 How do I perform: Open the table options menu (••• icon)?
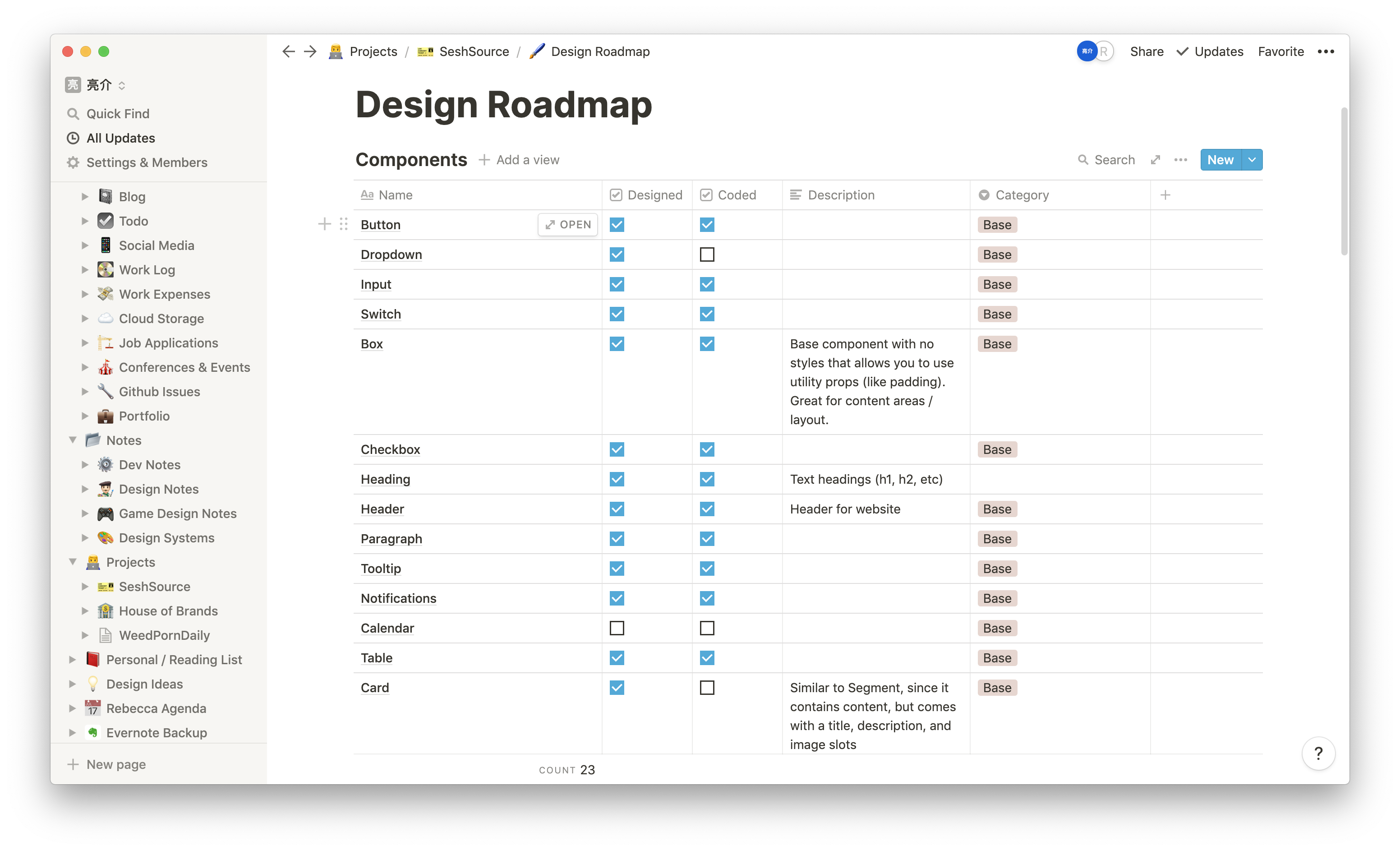tap(1181, 160)
